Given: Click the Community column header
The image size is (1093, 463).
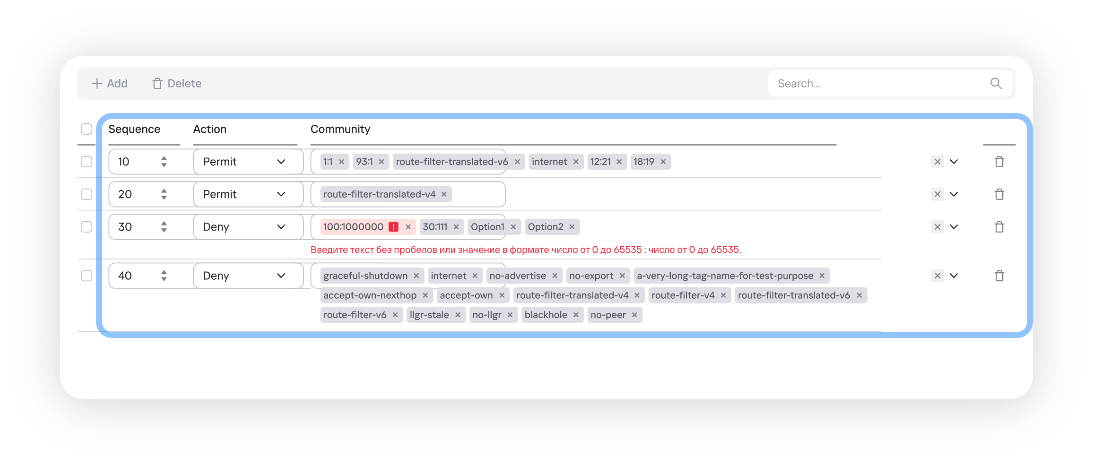Looking at the screenshot, I should (340, 130).
